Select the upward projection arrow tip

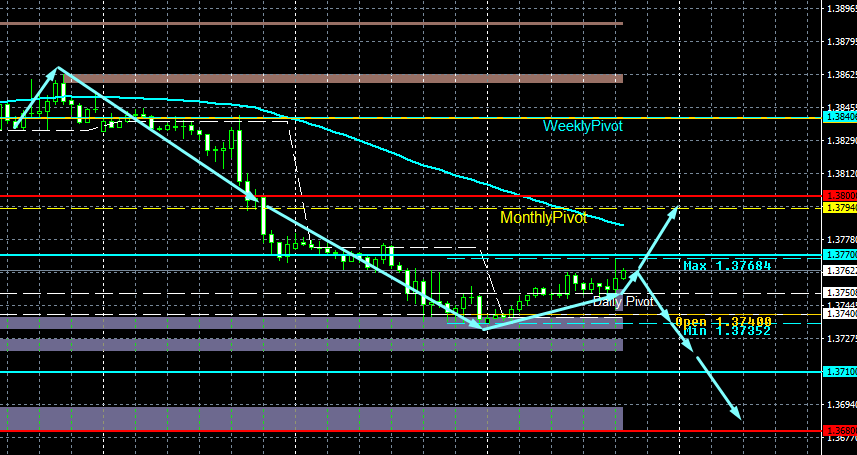677,208
